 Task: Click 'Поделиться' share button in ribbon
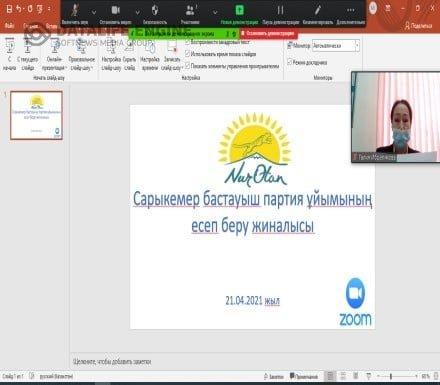click(419, 26)
